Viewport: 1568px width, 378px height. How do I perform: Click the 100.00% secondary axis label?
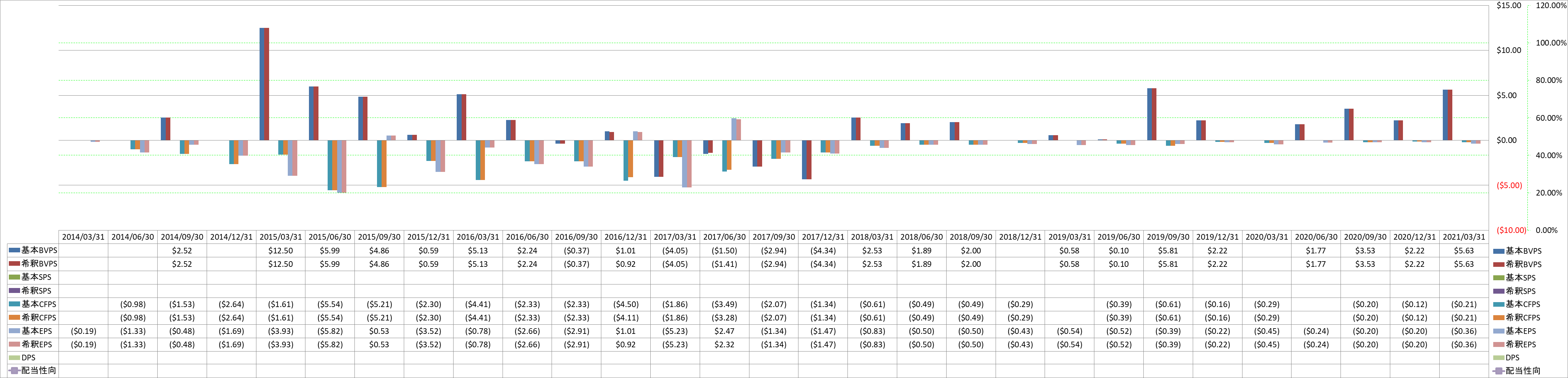(x=1551, y=43)
